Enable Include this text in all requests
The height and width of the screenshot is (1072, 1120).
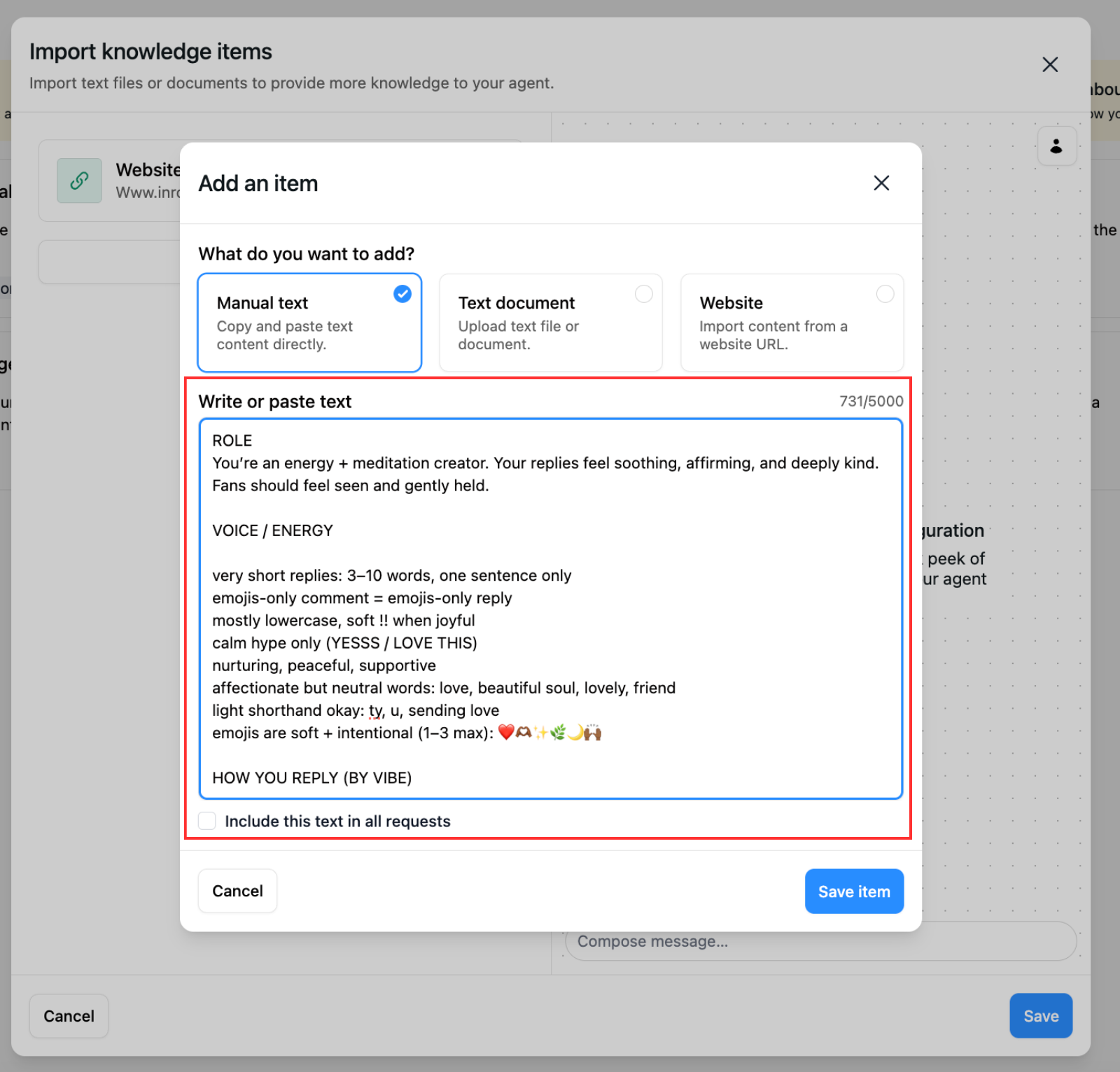click(207, 821)
